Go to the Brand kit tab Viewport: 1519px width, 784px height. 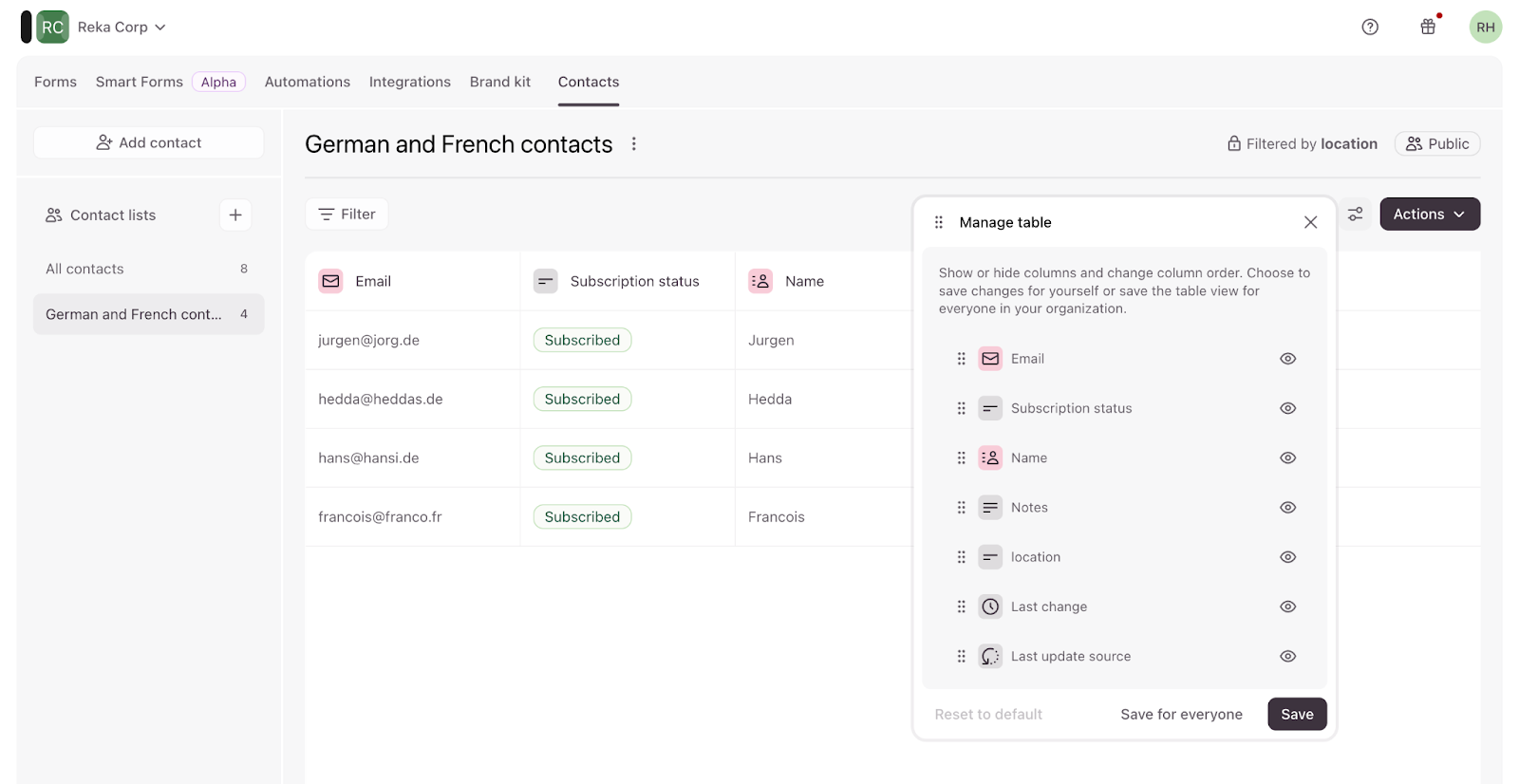tap(499, 82)
